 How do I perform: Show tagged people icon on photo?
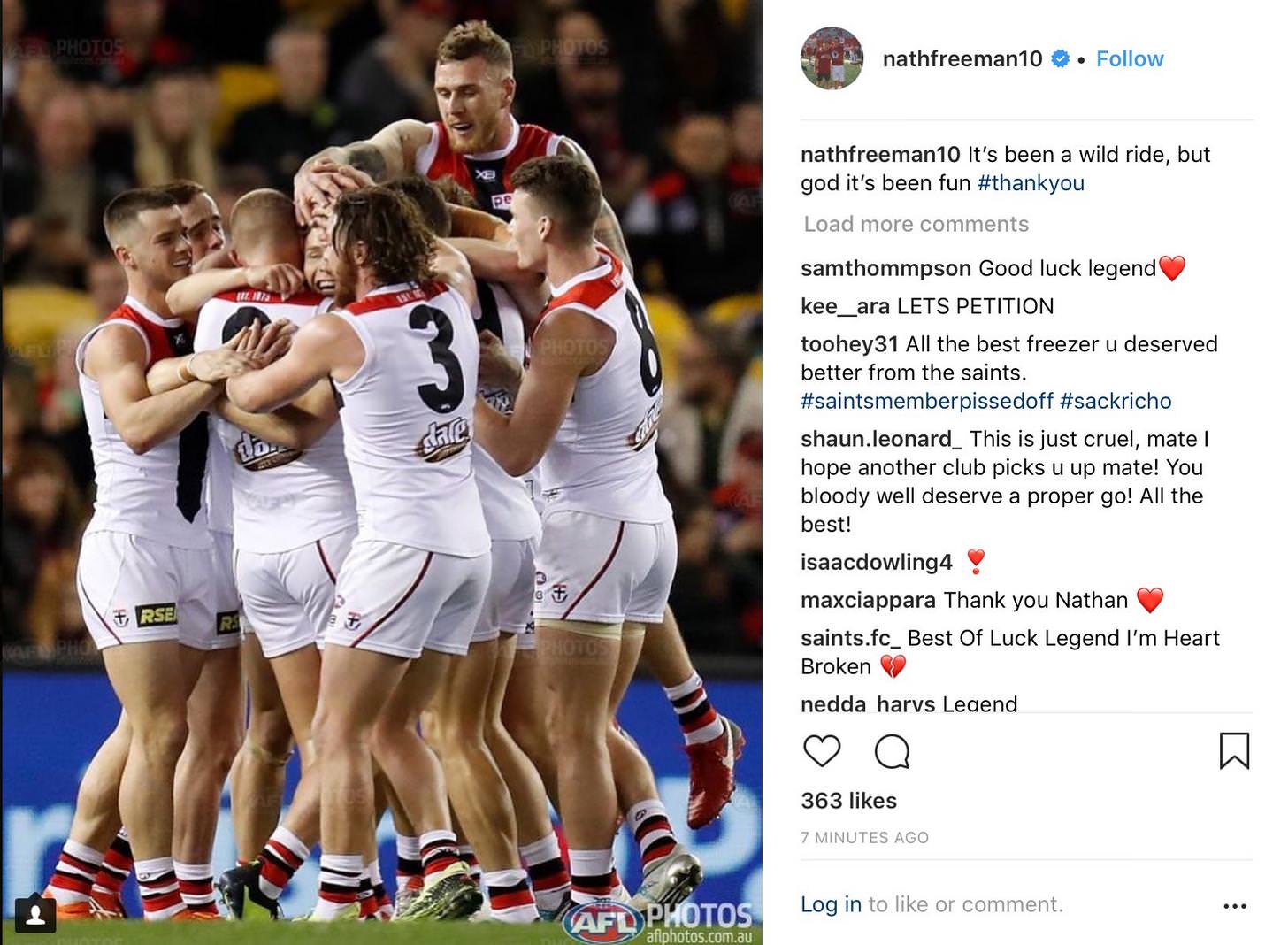[36, 914]
